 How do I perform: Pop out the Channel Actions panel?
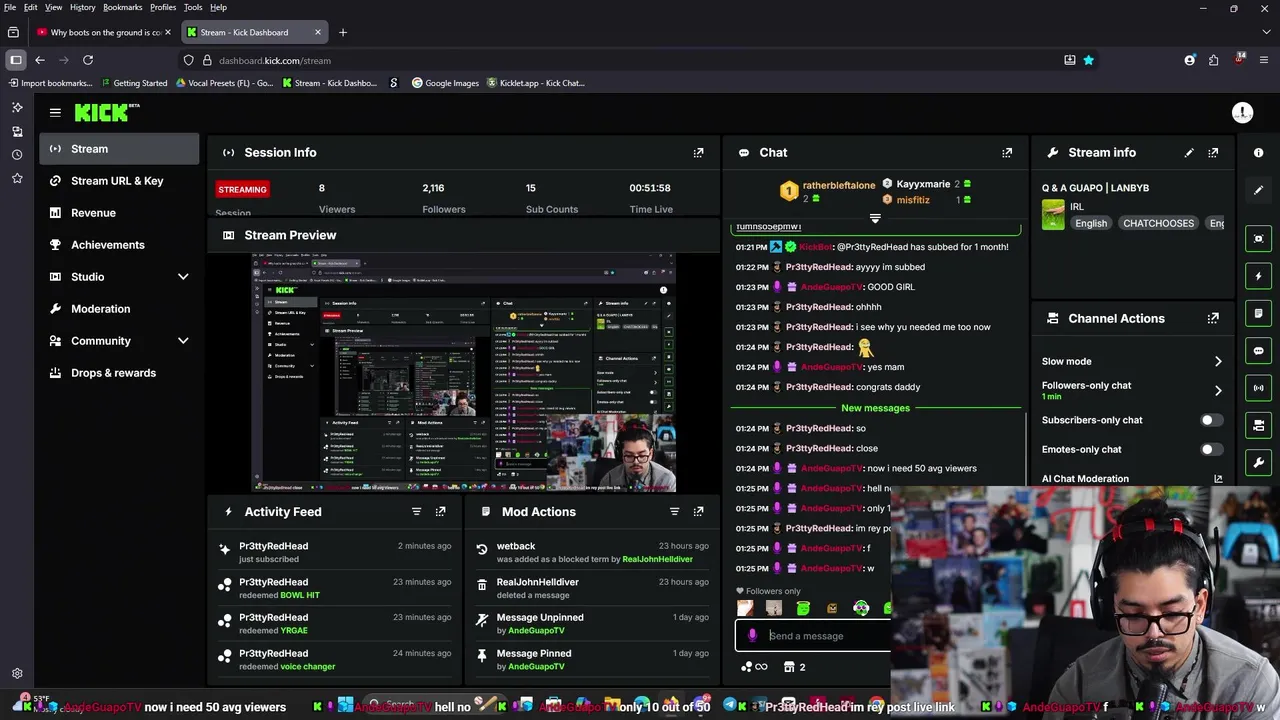[1213, 319]
